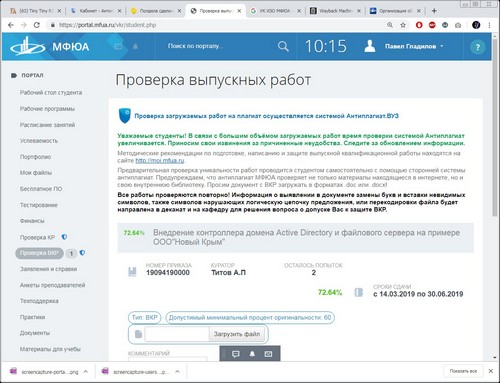Click the notification bell in header
The width and height of the screenshot is (500, 383).
tap(135, 46)
